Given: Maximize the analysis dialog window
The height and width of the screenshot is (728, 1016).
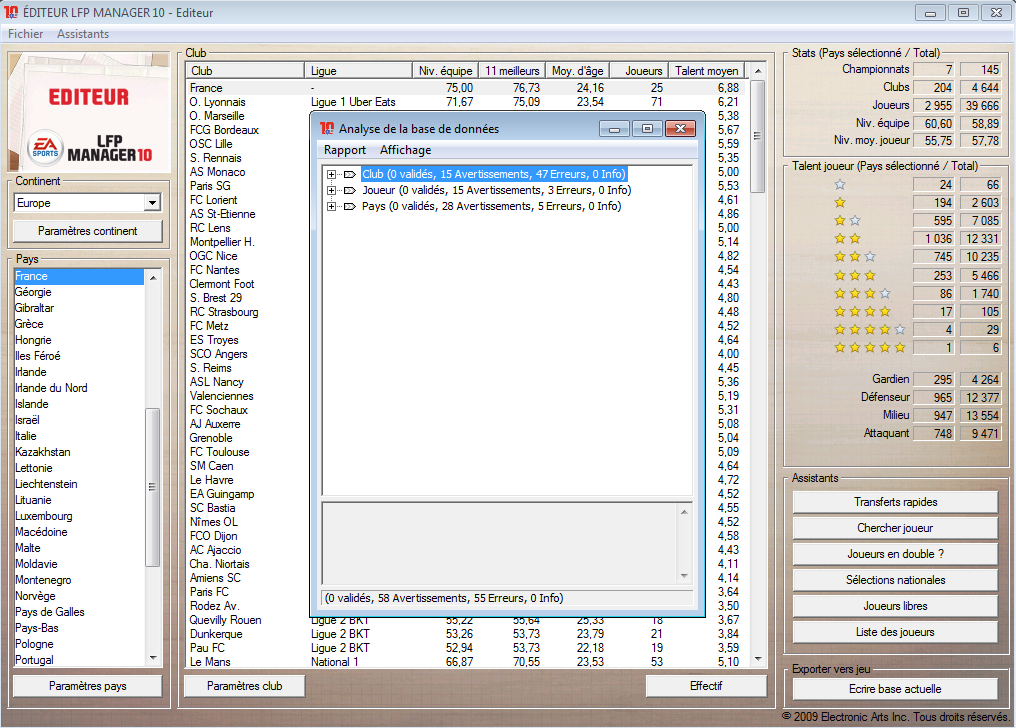Looking at the screenshot, I should tap(647, 129).
